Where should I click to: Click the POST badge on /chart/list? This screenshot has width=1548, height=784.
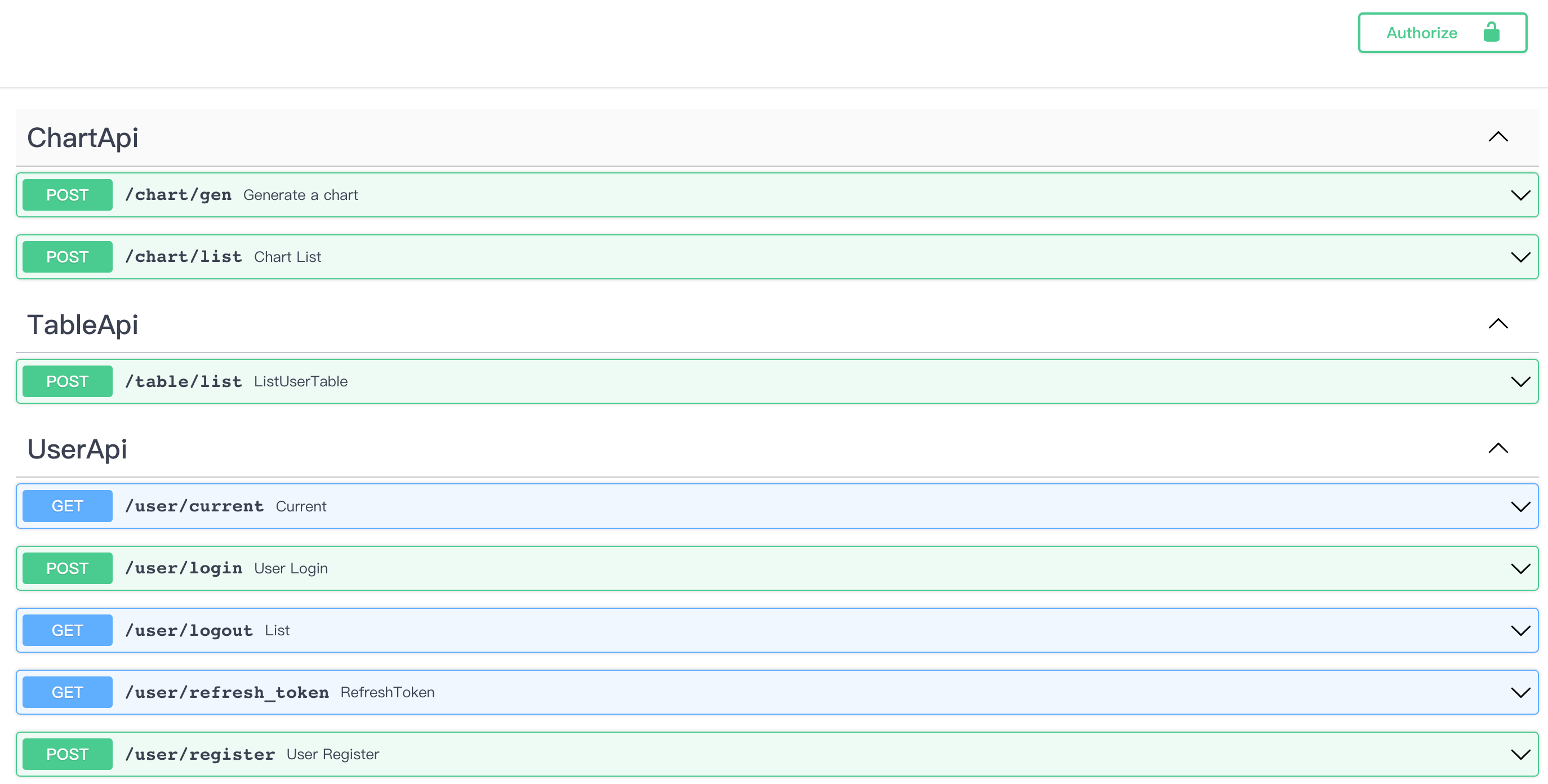66,256
